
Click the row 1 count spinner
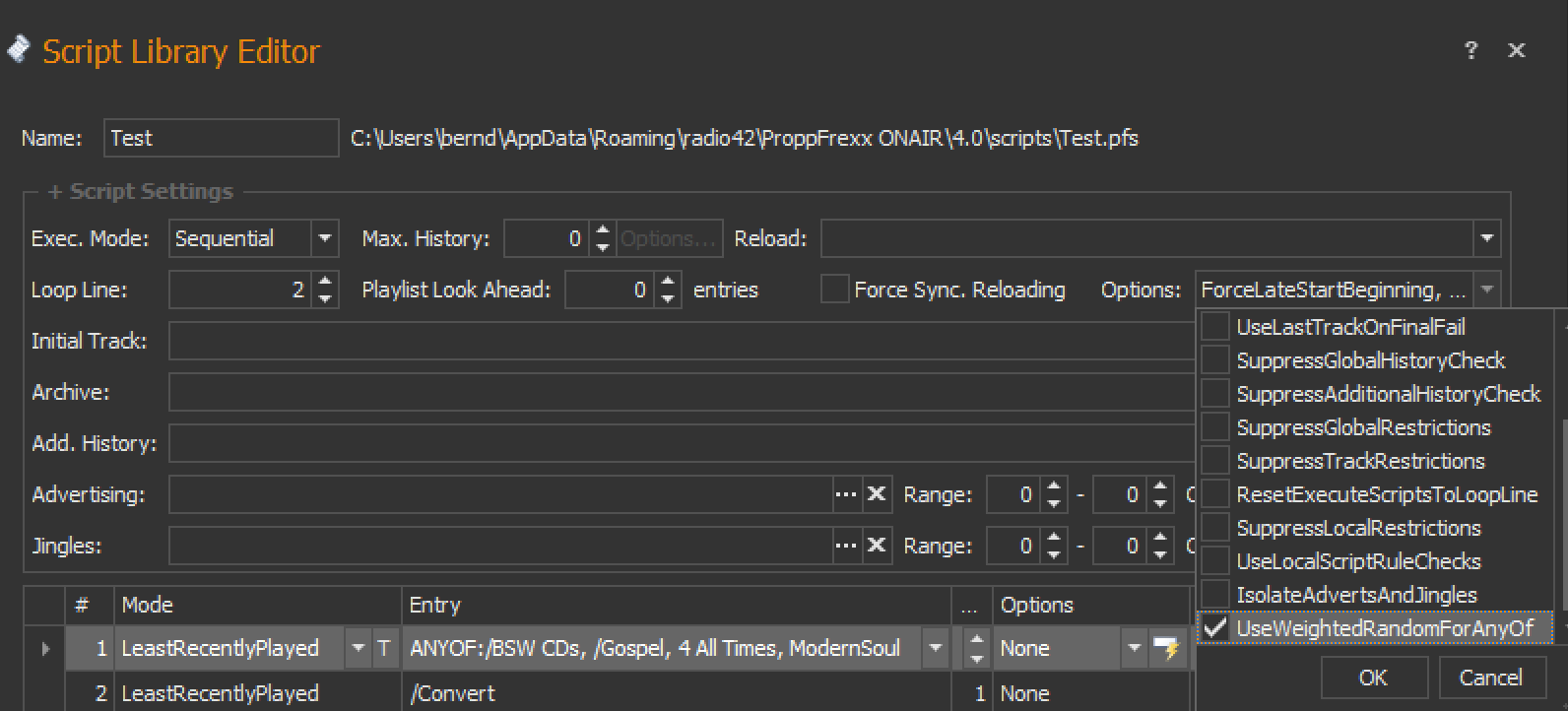pos(976,648)
